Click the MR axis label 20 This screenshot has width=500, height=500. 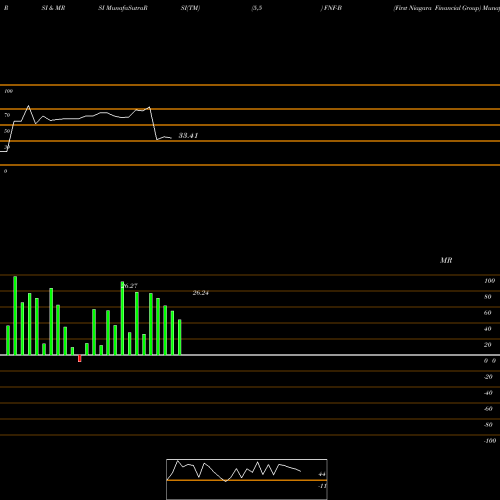(x=488, y=345)
